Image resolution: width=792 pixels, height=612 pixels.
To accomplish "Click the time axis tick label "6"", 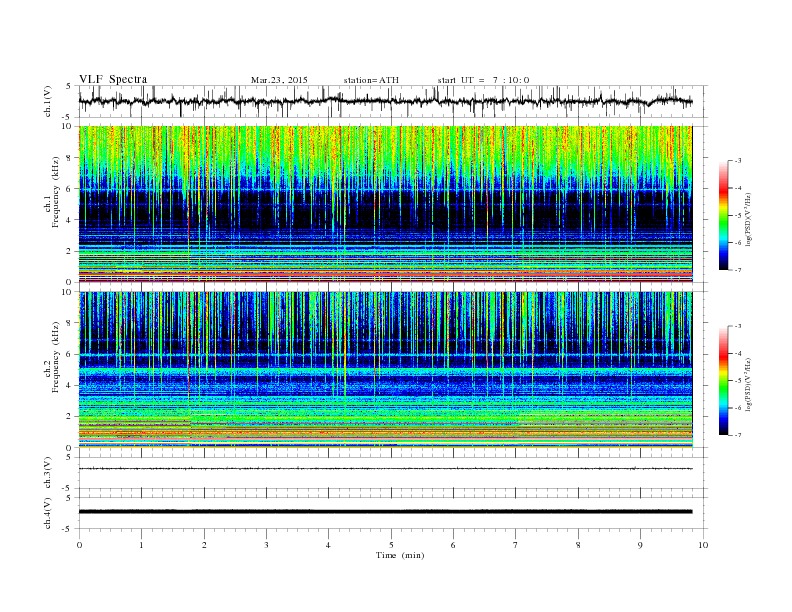I will tap(453, 545).
